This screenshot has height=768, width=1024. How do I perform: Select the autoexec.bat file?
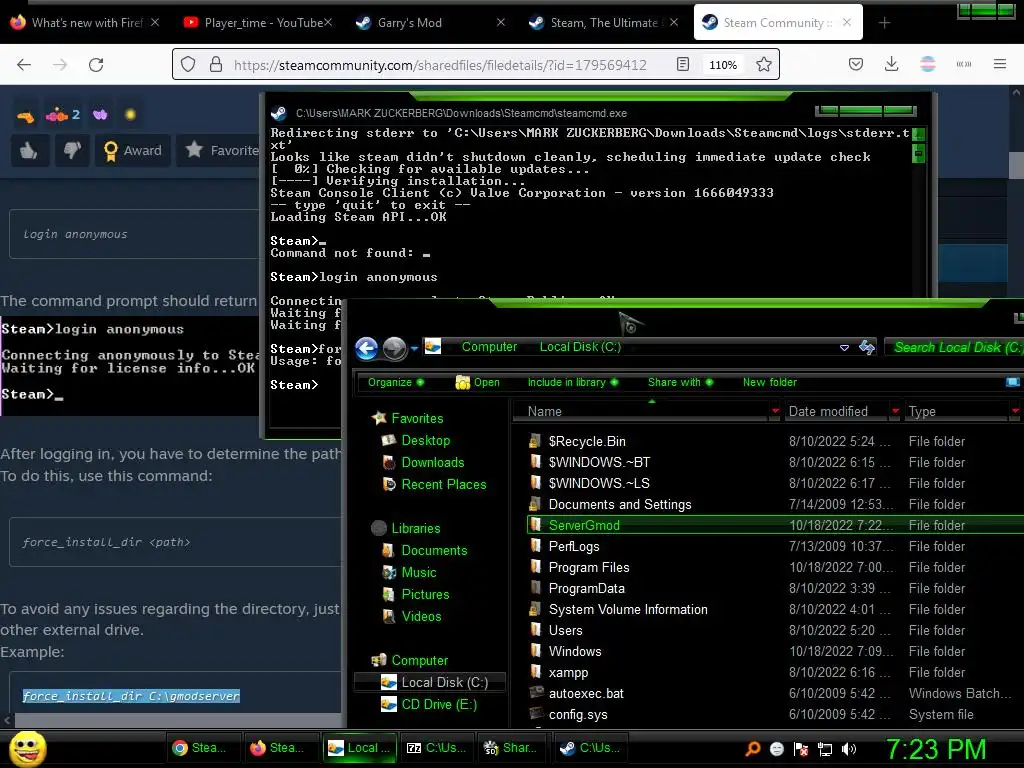[x=586, y=694]
